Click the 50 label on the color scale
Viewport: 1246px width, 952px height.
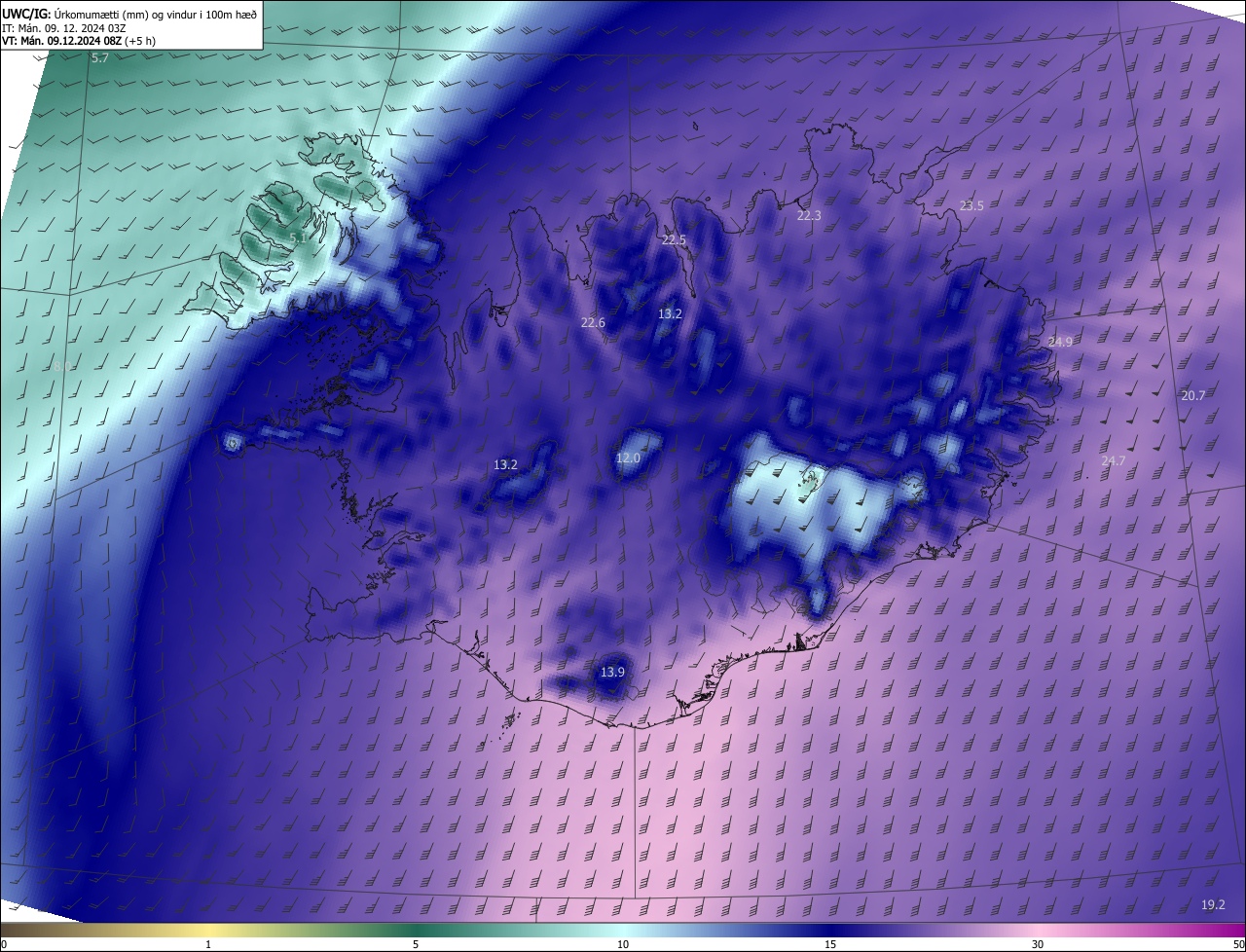1237,945
